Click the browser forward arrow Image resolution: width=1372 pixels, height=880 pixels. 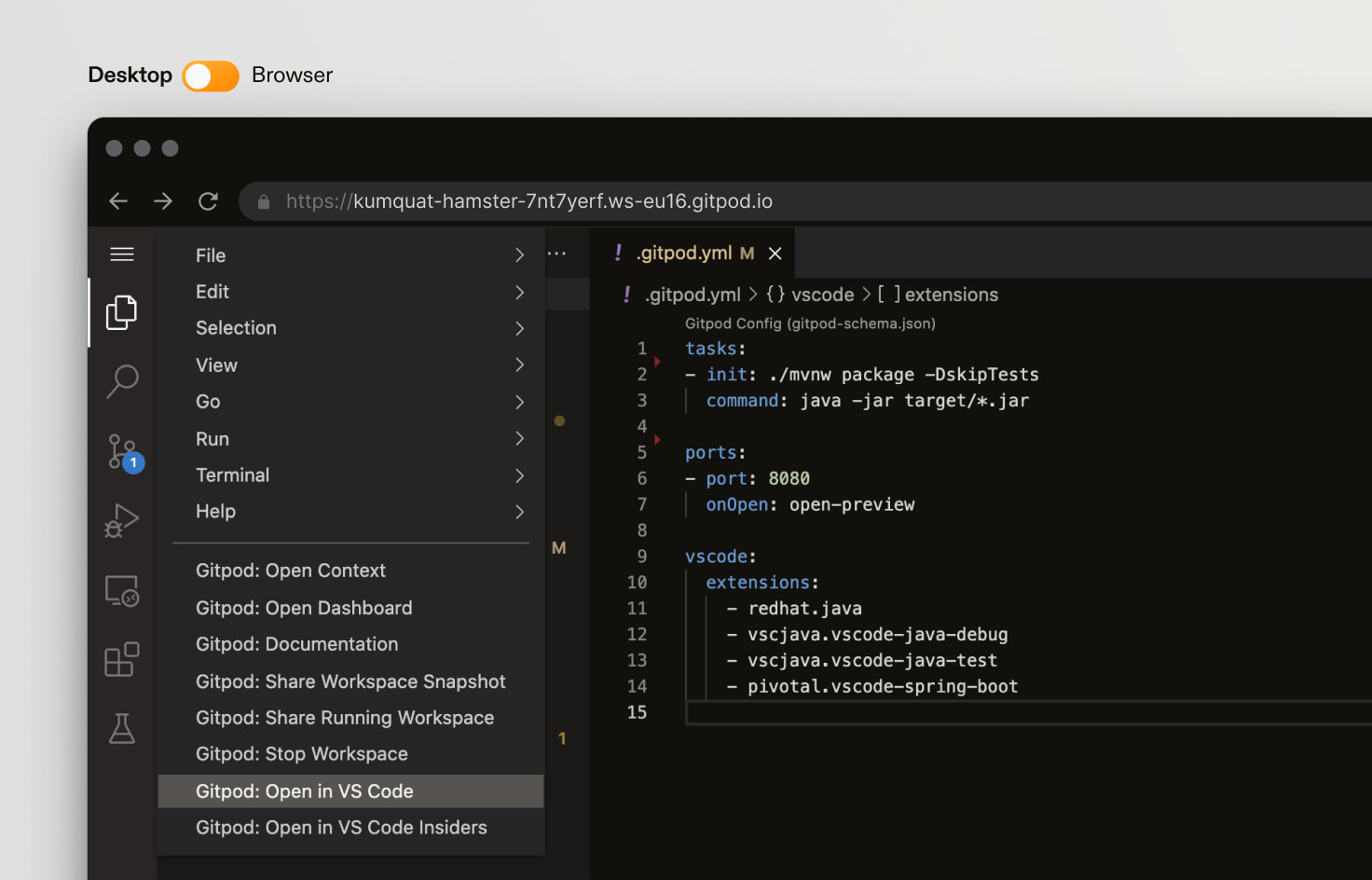pos(163,200)
